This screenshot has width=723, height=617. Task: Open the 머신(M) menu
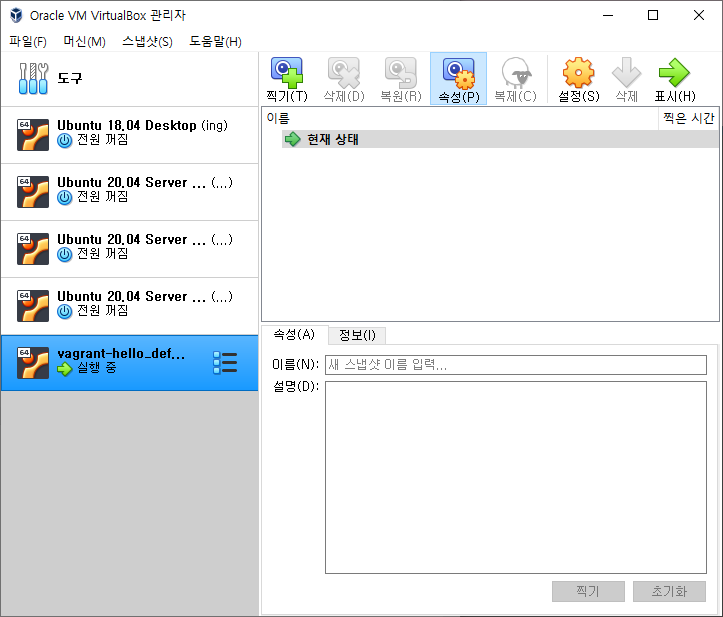84,42
